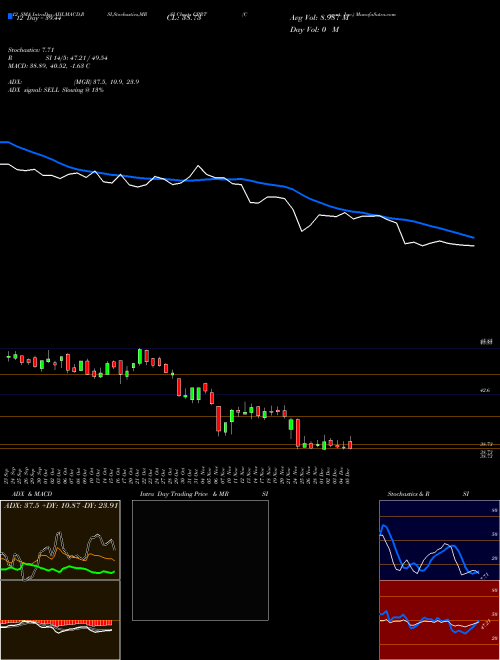Click 'ADX signal: SELL Slowing @ 13%' text
Screen dimensions: 500x660
[56, 90]
